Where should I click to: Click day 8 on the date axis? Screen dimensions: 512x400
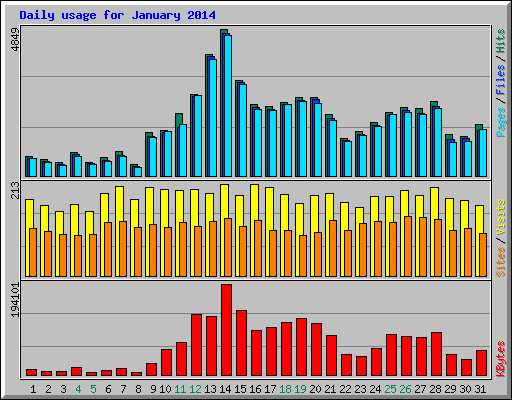pyautogui.click(x=138, y=389)
